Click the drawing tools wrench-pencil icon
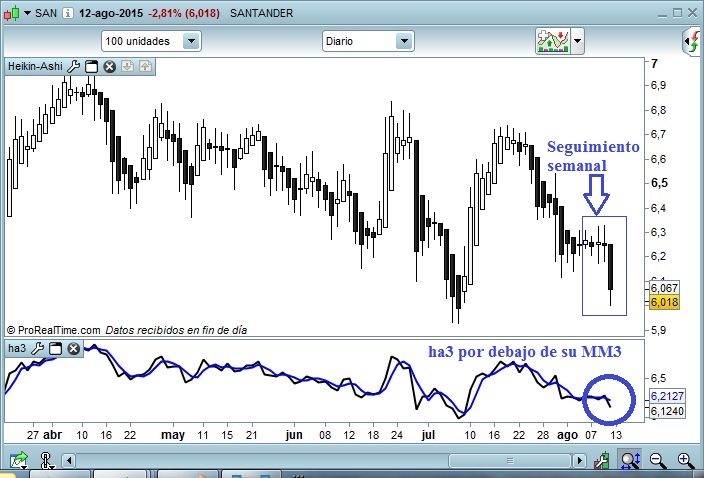This screenshot has width=704, height=478. coord(602,460)
